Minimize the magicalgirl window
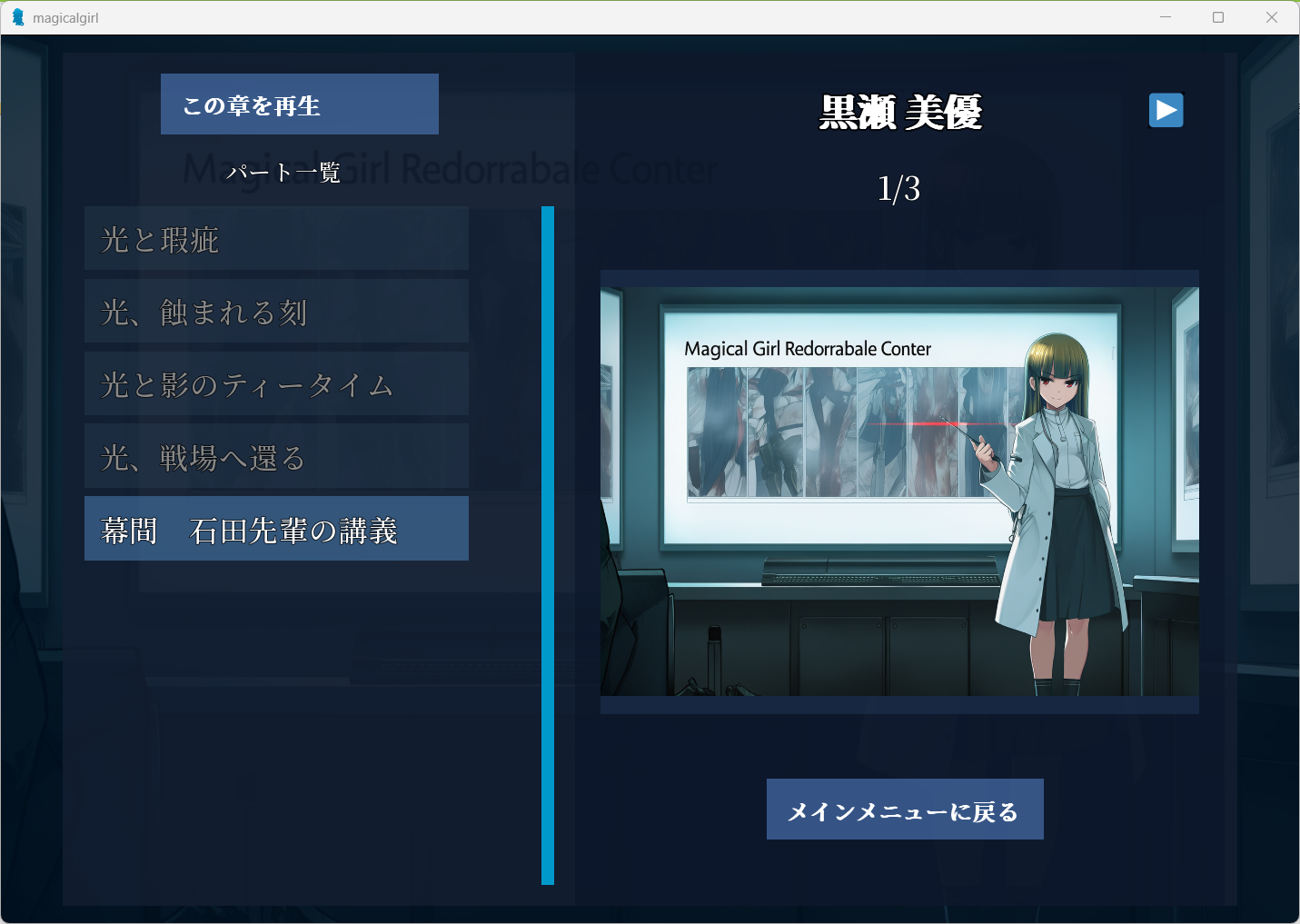Screen dimensions: 1300x924 pos(1166,17)
